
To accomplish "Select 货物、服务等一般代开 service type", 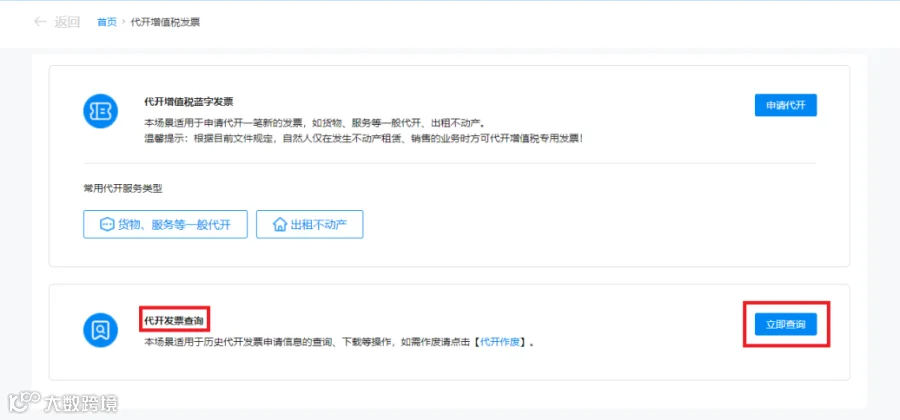I will pyautogui.click(x=165, y=224).
